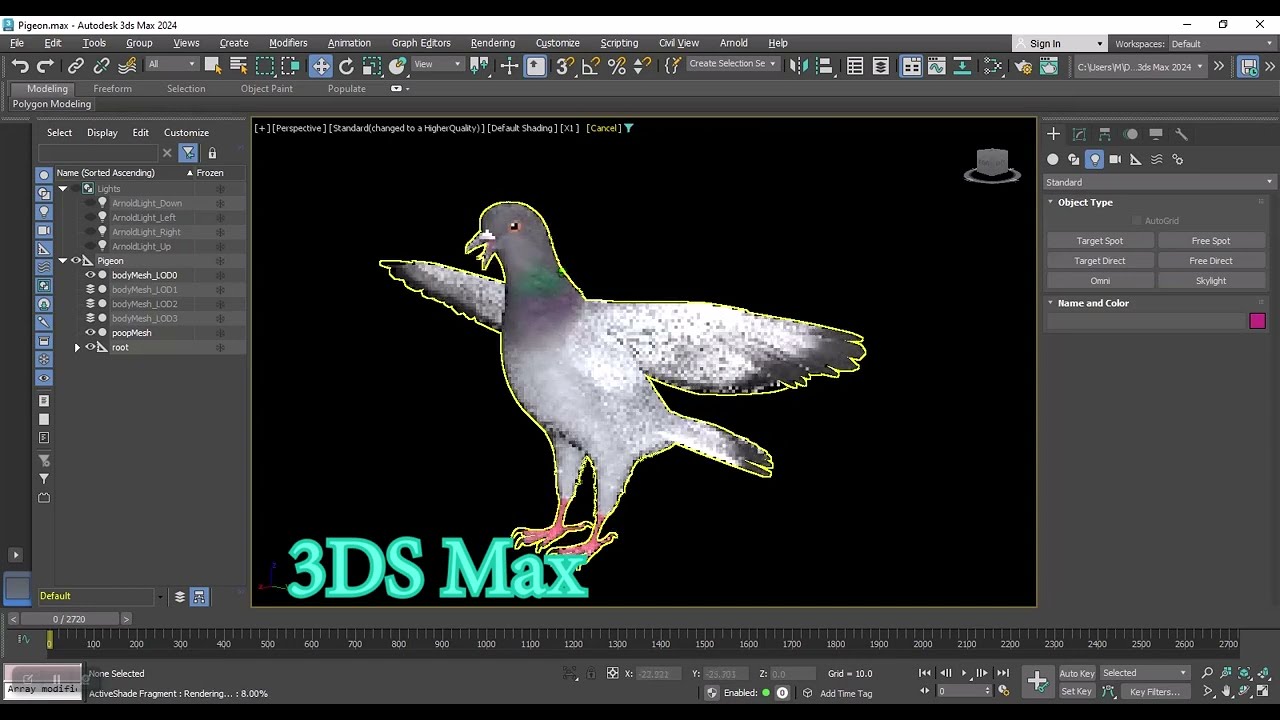This screenshot has height=720, width=1280.
Task: Switch to the Object Paint ribbon tab
Action: pyautogui.click(x=267, y=89)
